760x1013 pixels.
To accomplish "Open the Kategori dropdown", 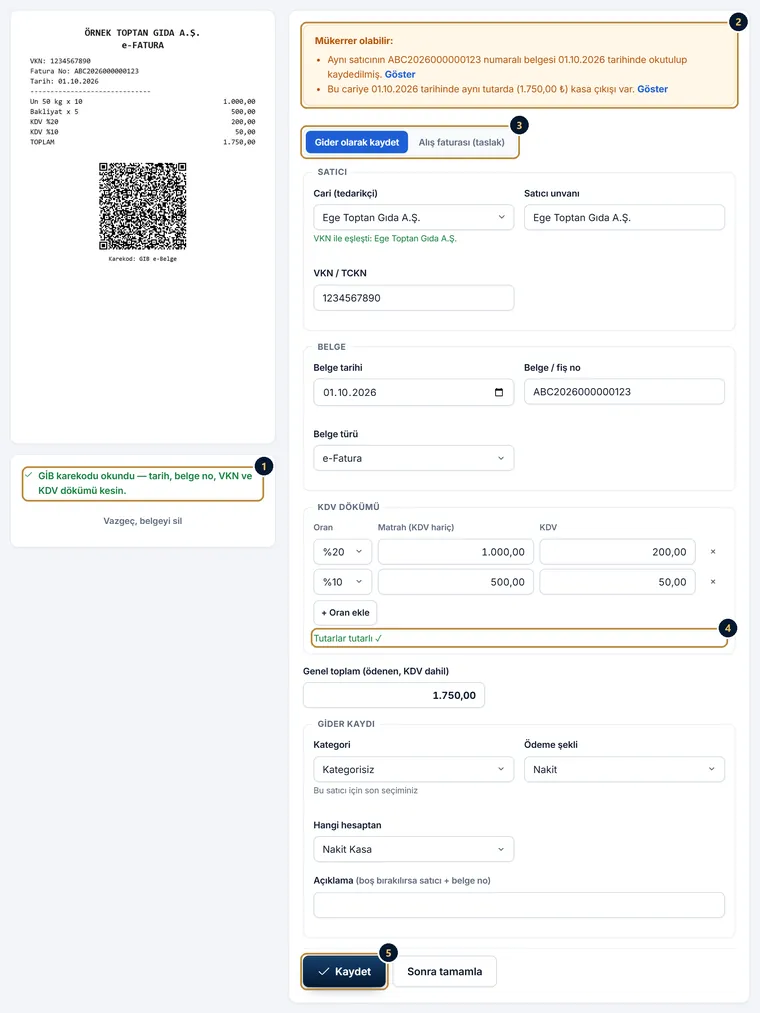I will point(414,769).
